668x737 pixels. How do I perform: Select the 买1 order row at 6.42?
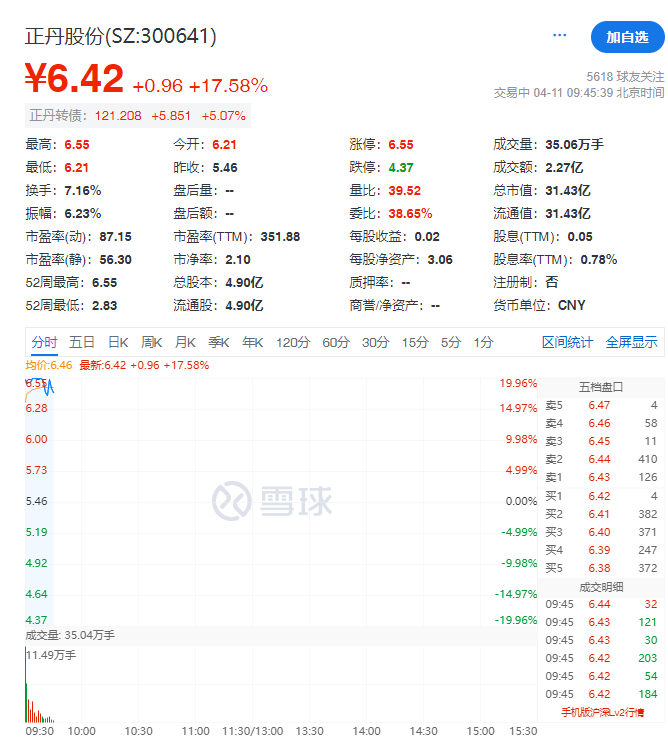pyautogui.click(x=601, y=496)
